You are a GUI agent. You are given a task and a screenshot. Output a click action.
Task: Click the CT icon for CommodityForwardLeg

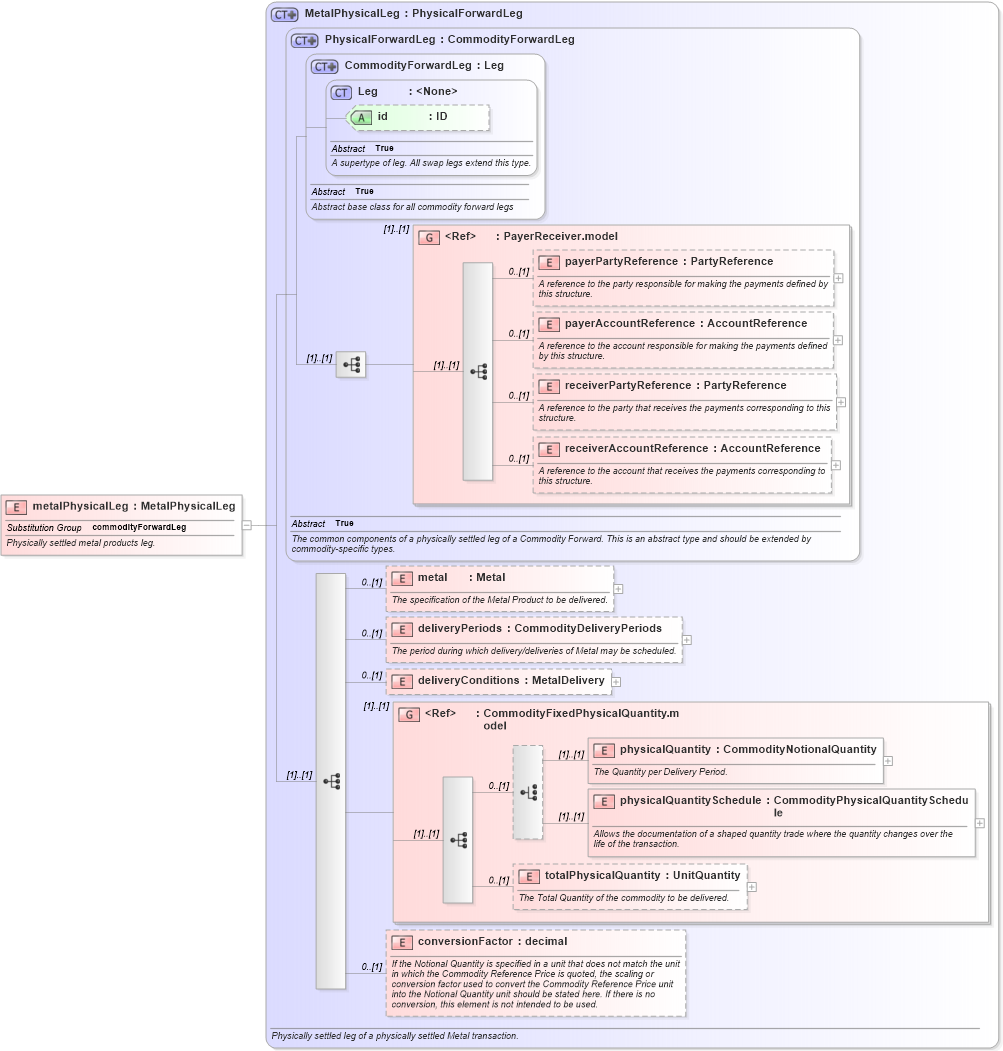324,65
